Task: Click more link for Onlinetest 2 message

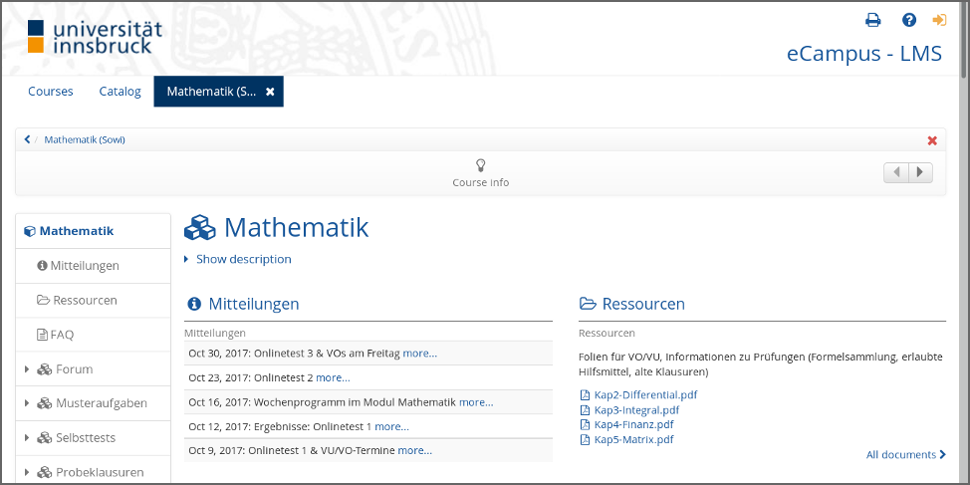Action: coord(333,377)
